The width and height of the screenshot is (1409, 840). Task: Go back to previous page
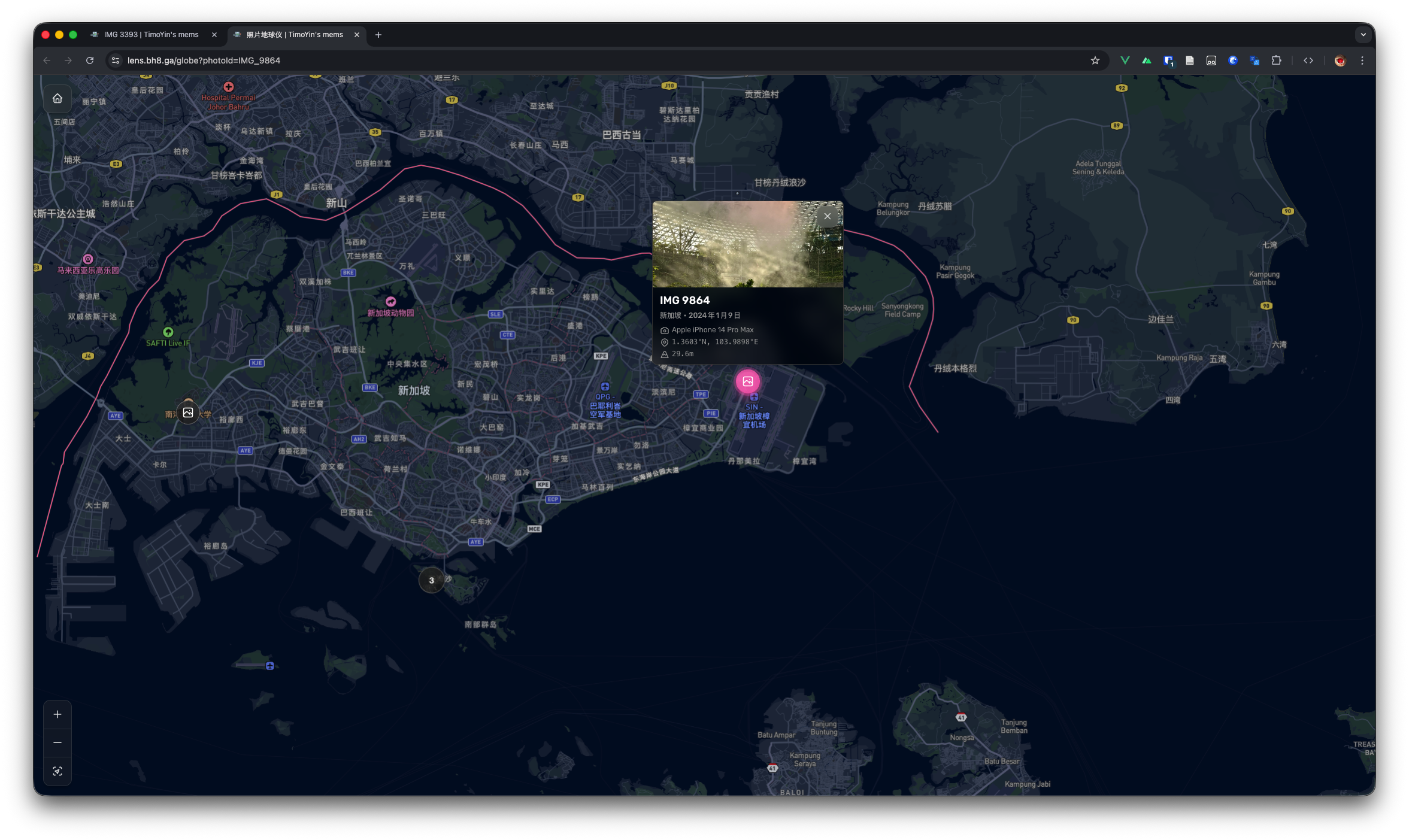coord(47,60)
